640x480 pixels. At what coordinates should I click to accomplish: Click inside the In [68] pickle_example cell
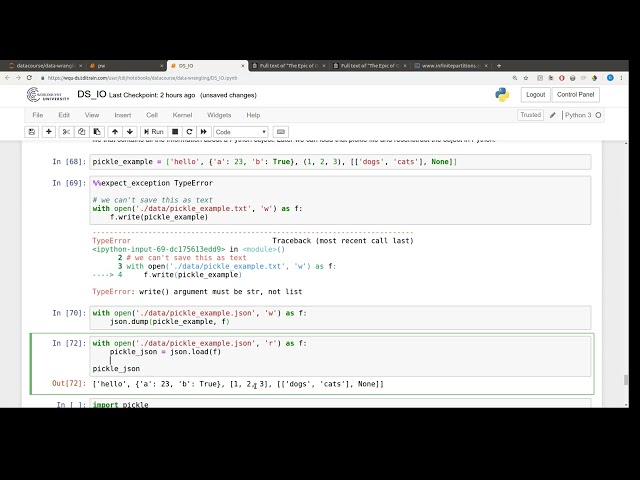340,162
